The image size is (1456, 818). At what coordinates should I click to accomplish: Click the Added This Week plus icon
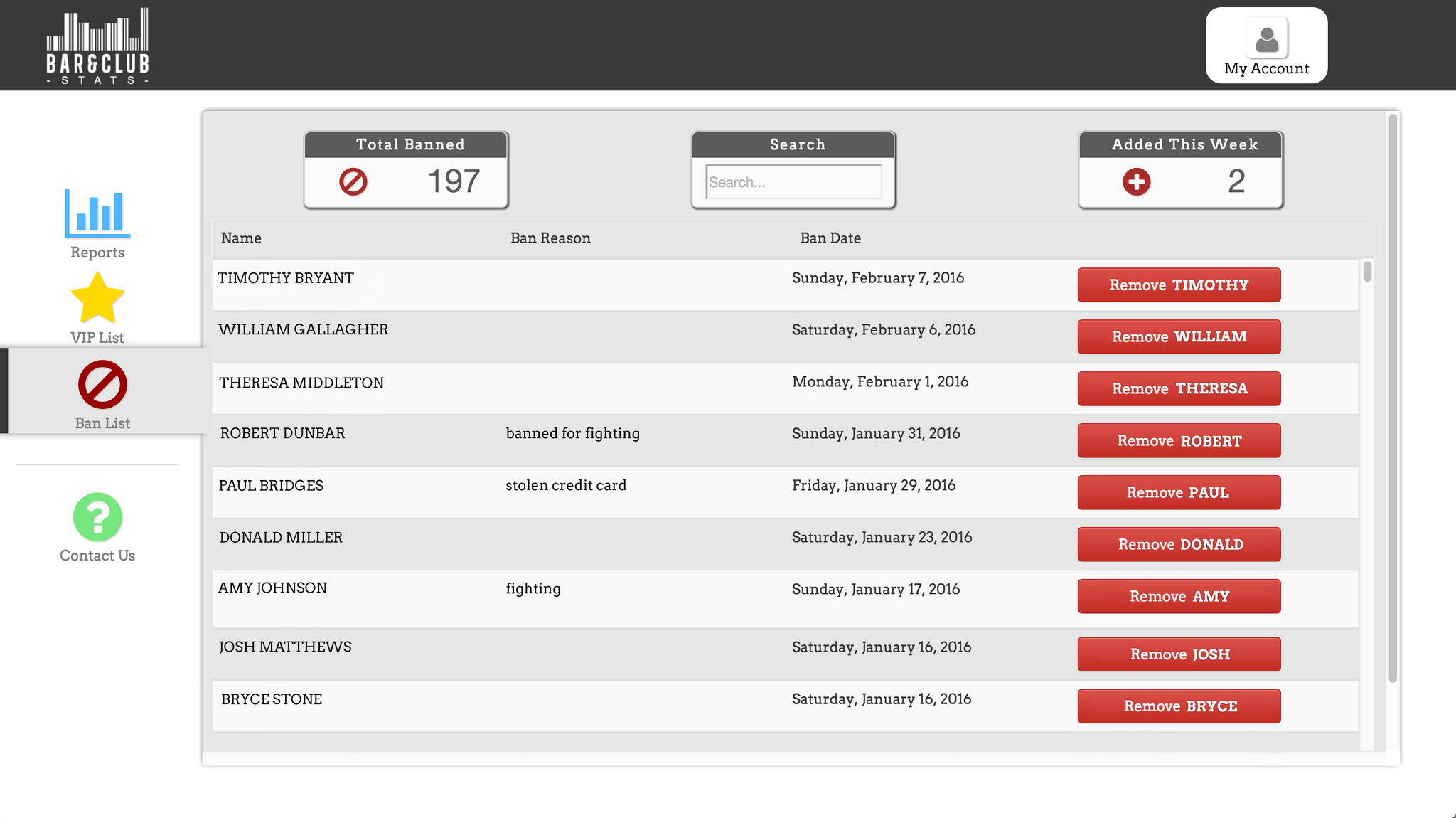point(1136,181)
